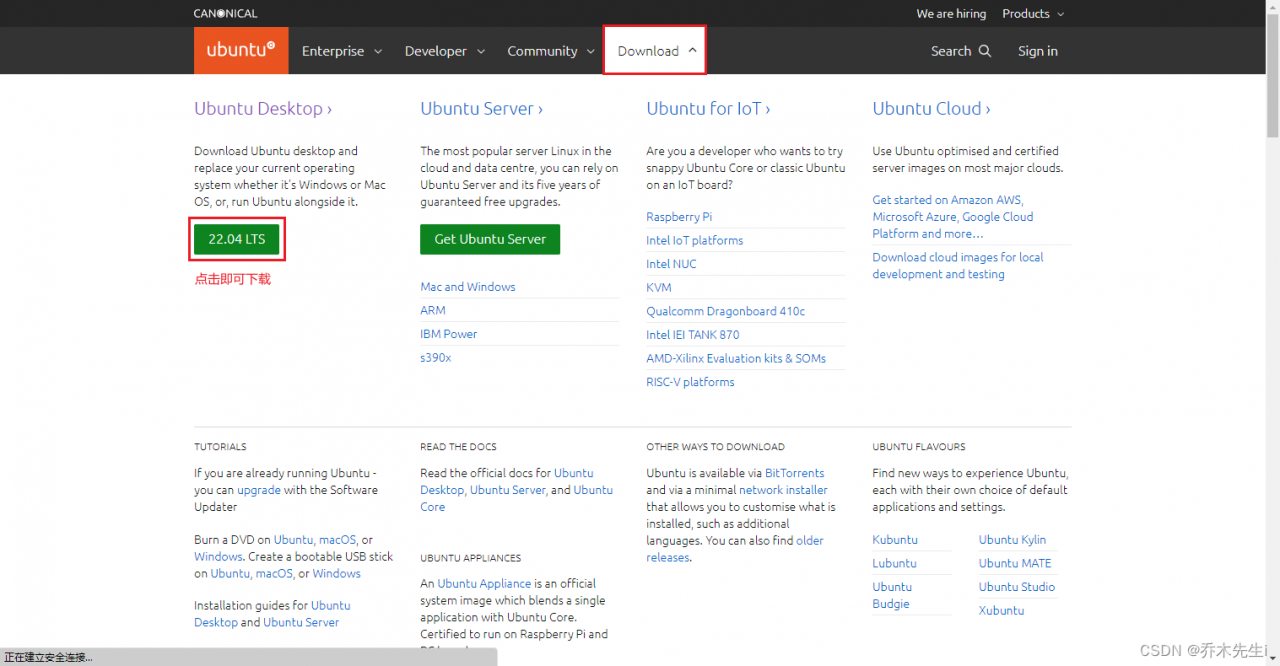Expand the Enterprise navigation menu

pyautogui.click(x=342, y=51)
